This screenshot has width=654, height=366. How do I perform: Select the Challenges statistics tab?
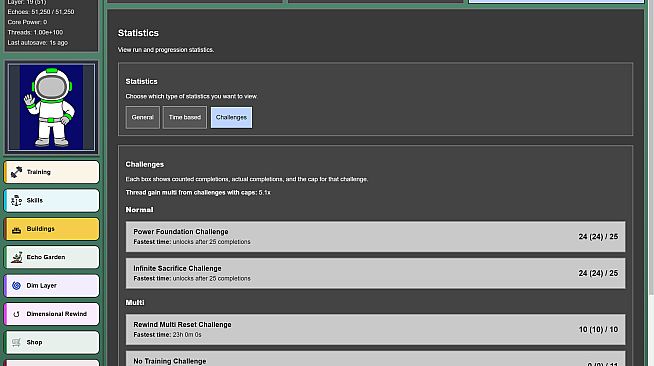[231, 118]
